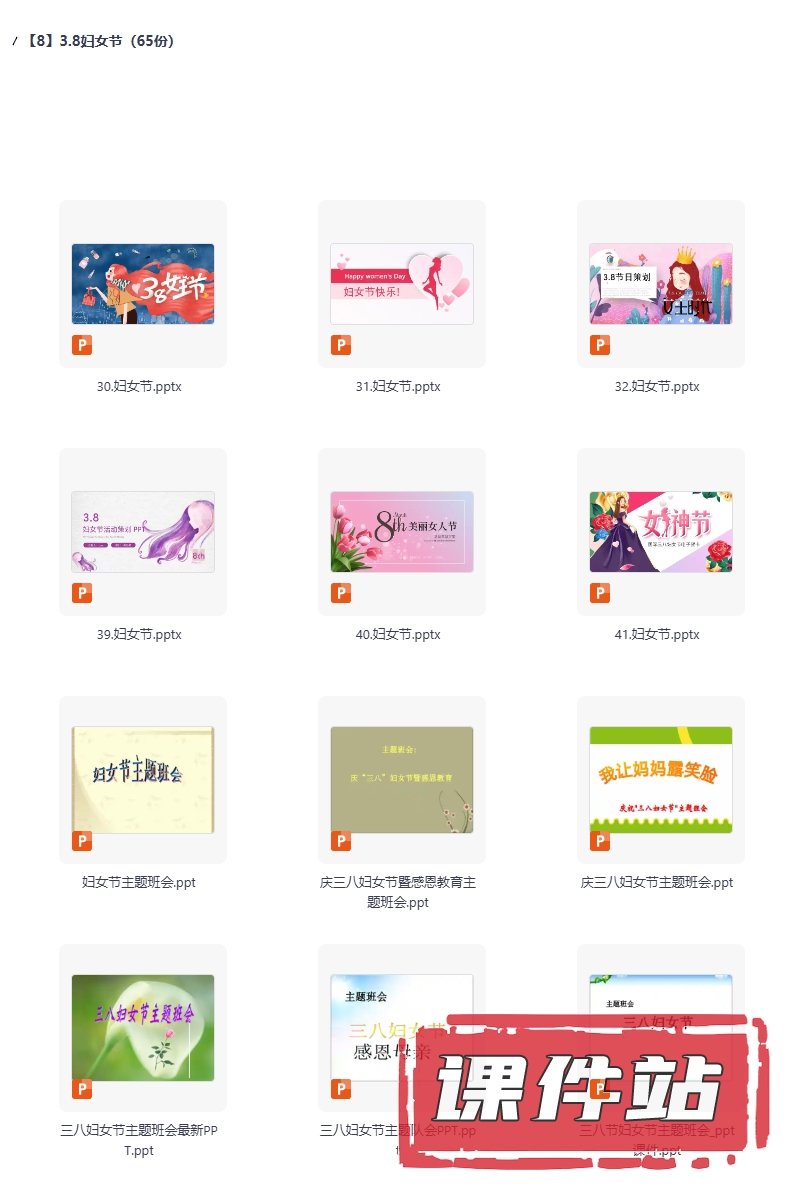800x1200 pixels.
Task: Click the 【8】3.8妇女节 breadcrumb folder title
Action: click(x=100, y=41)
